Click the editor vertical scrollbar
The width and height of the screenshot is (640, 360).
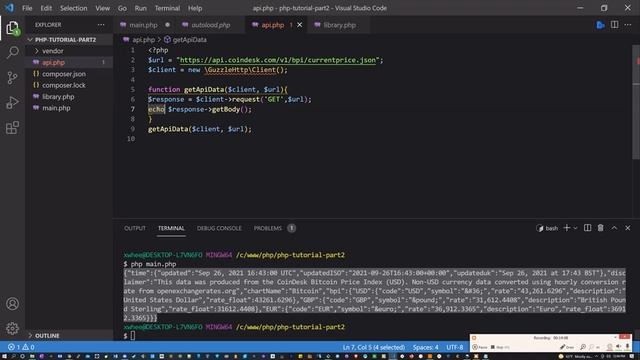pos(636,102)
